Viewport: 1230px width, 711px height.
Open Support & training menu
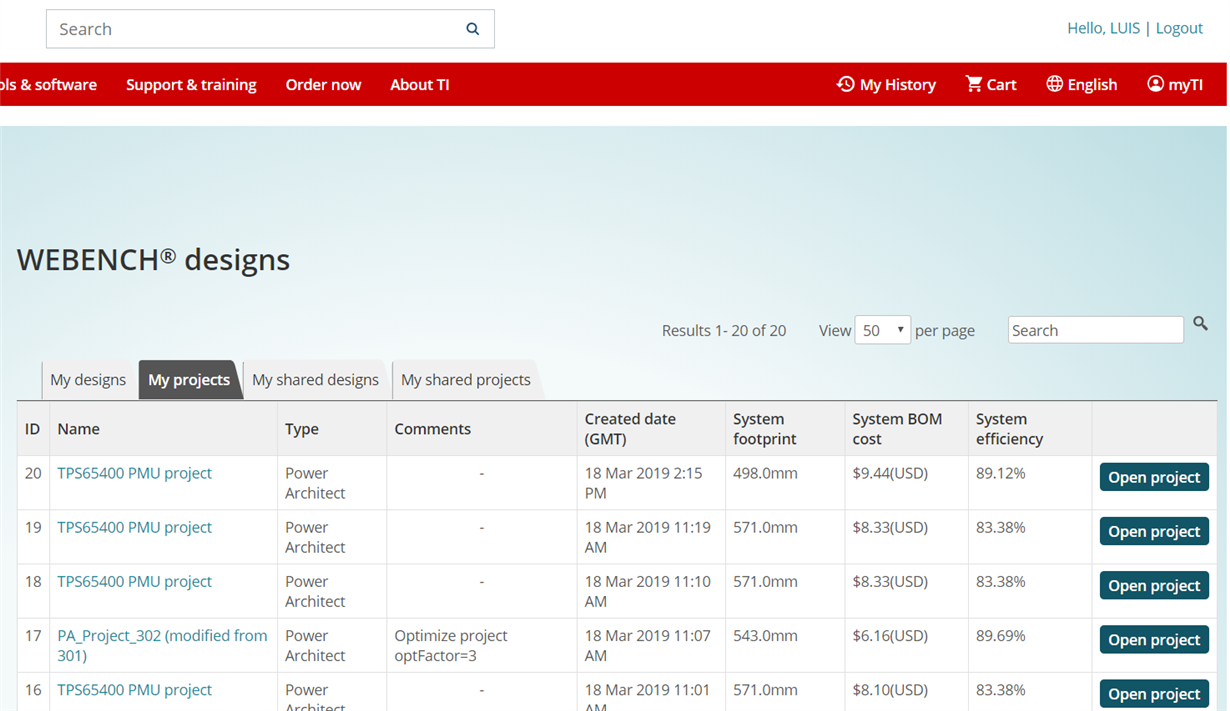click(191, 85)
